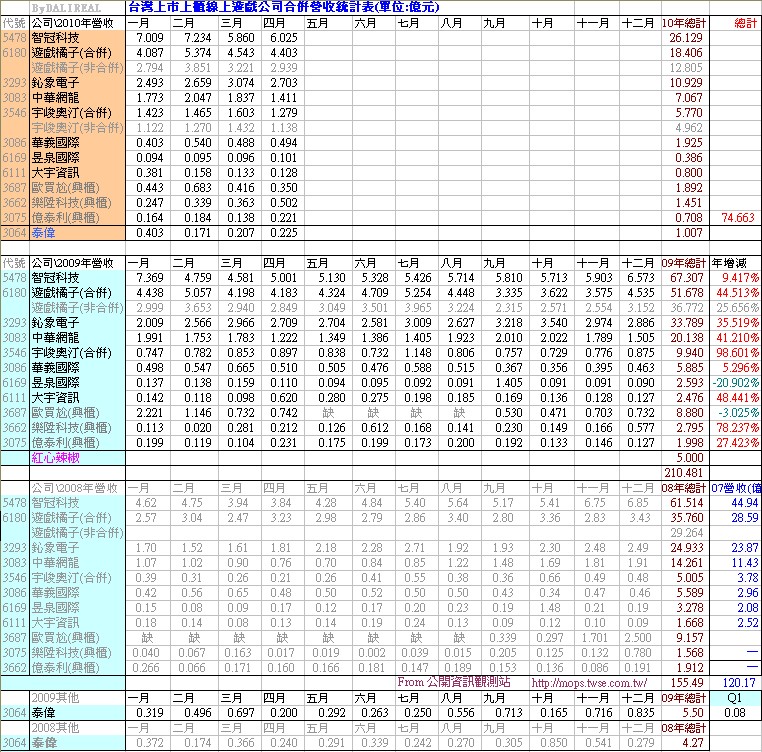Select 遊戲橘子(合併) growth rate 44.513%
This screenshot has width=762, height=752.
tap(737, 293)
